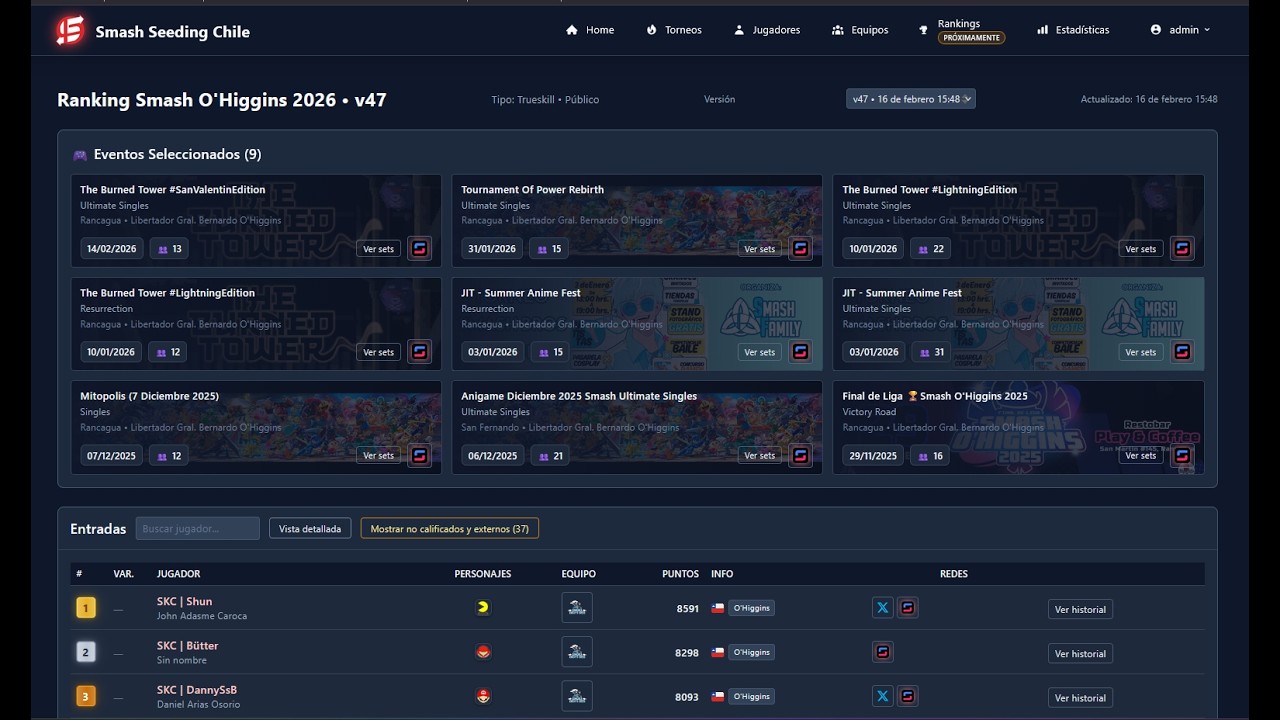Click attendee count 13 on SanValentinEdition card

168,249
